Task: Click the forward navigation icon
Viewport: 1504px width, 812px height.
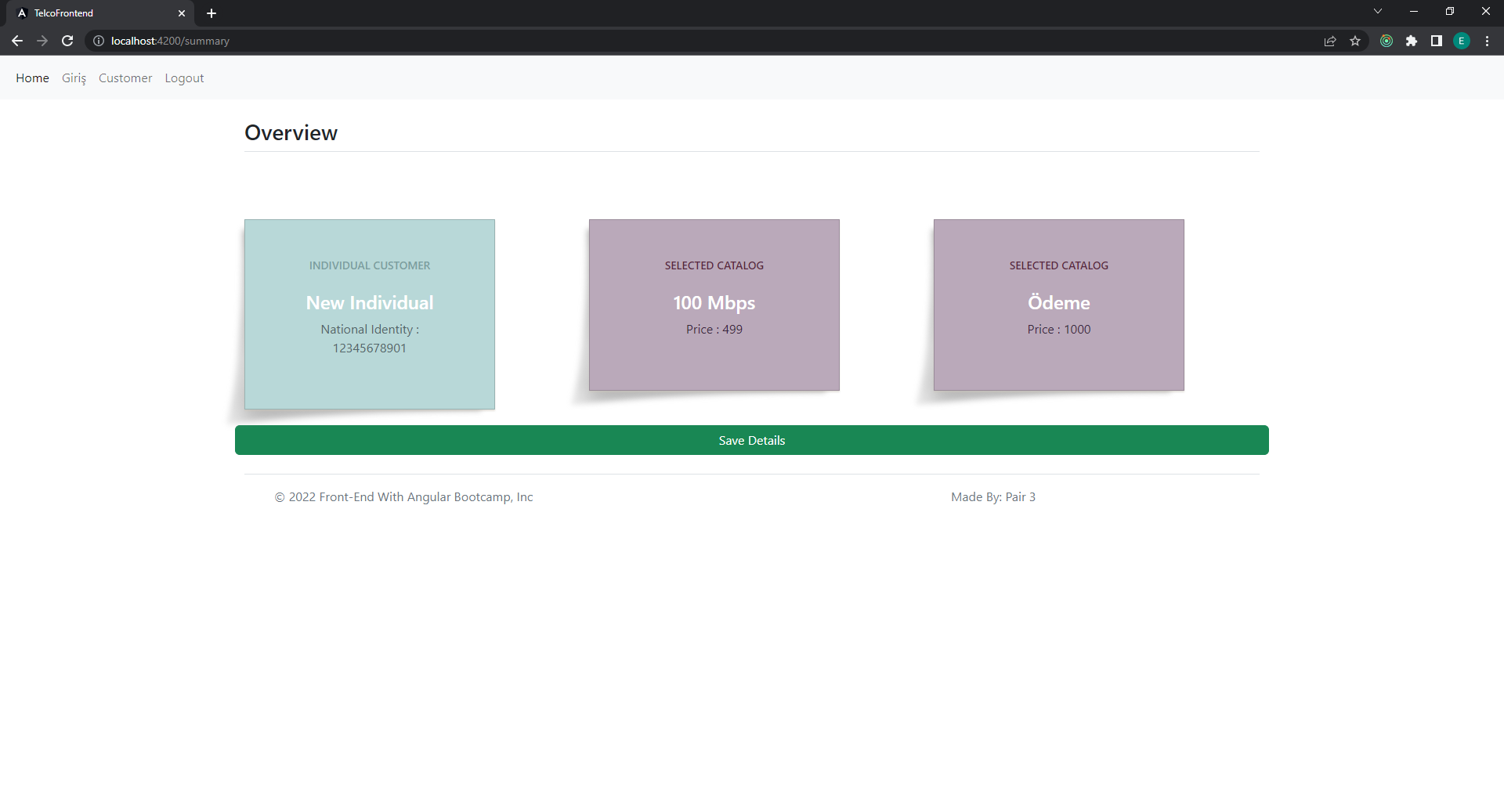Action: (42, 41)
